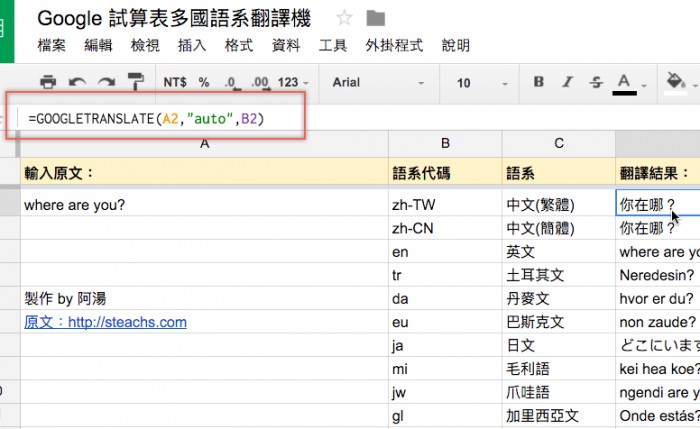Apply bold formatting
The width and height of the screenshot is (700, 429).
539,83
